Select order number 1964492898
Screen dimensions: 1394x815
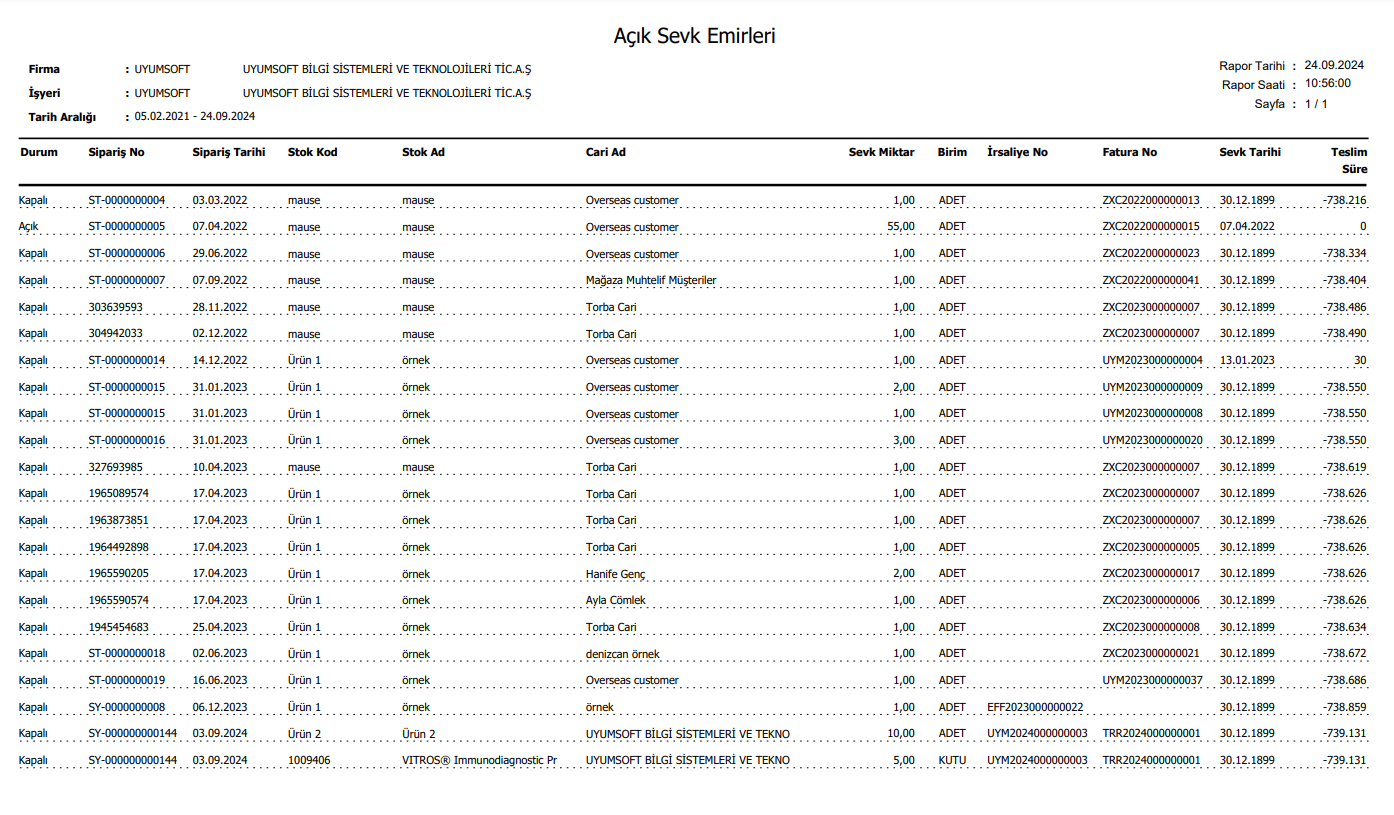[x=118, y=547]
